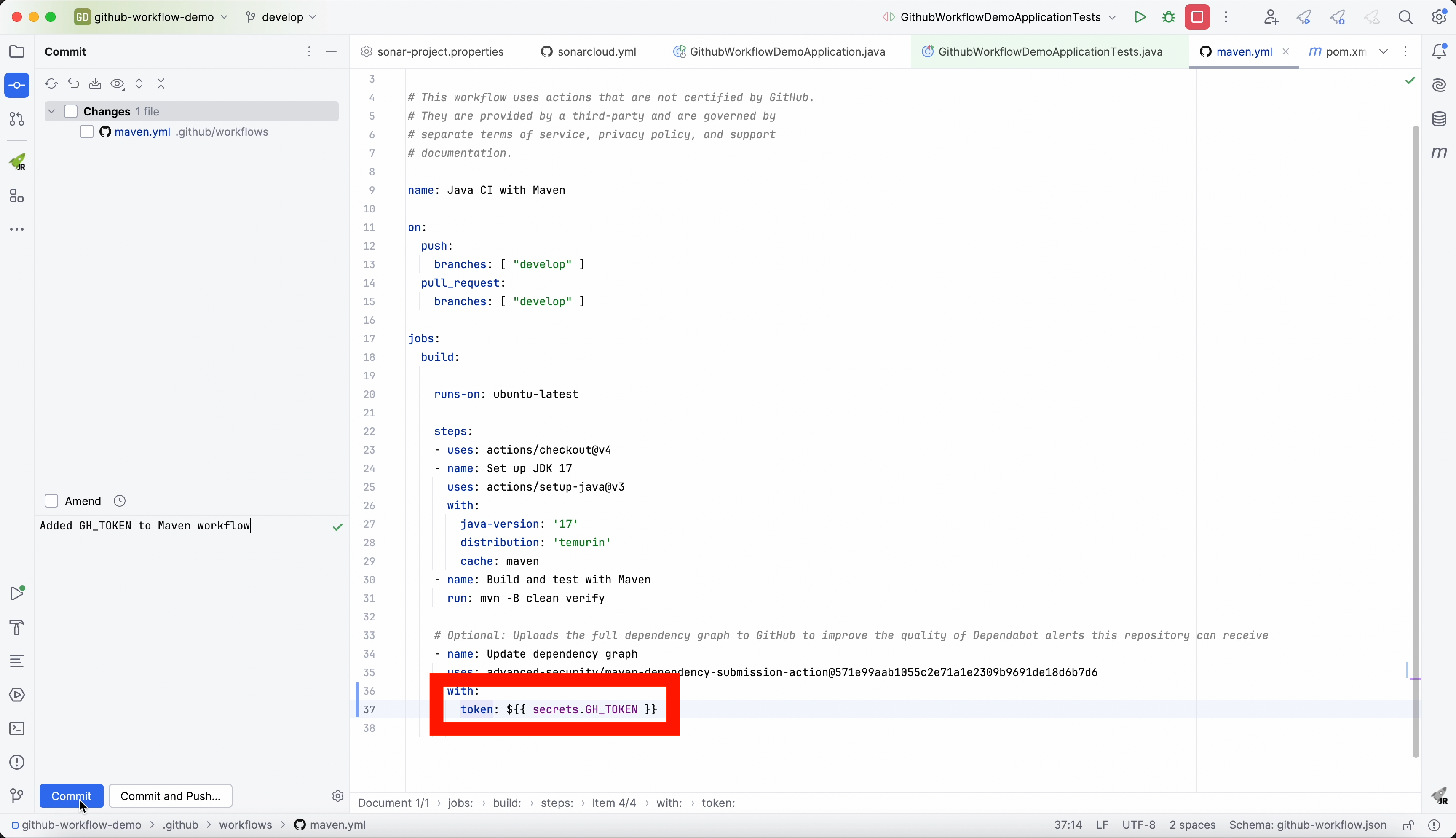The width and height of the screenshot is (1456, 838).
Task: Open the Pull Requests tool window icon
Action: pyautogui.click(x=17, y=119)
